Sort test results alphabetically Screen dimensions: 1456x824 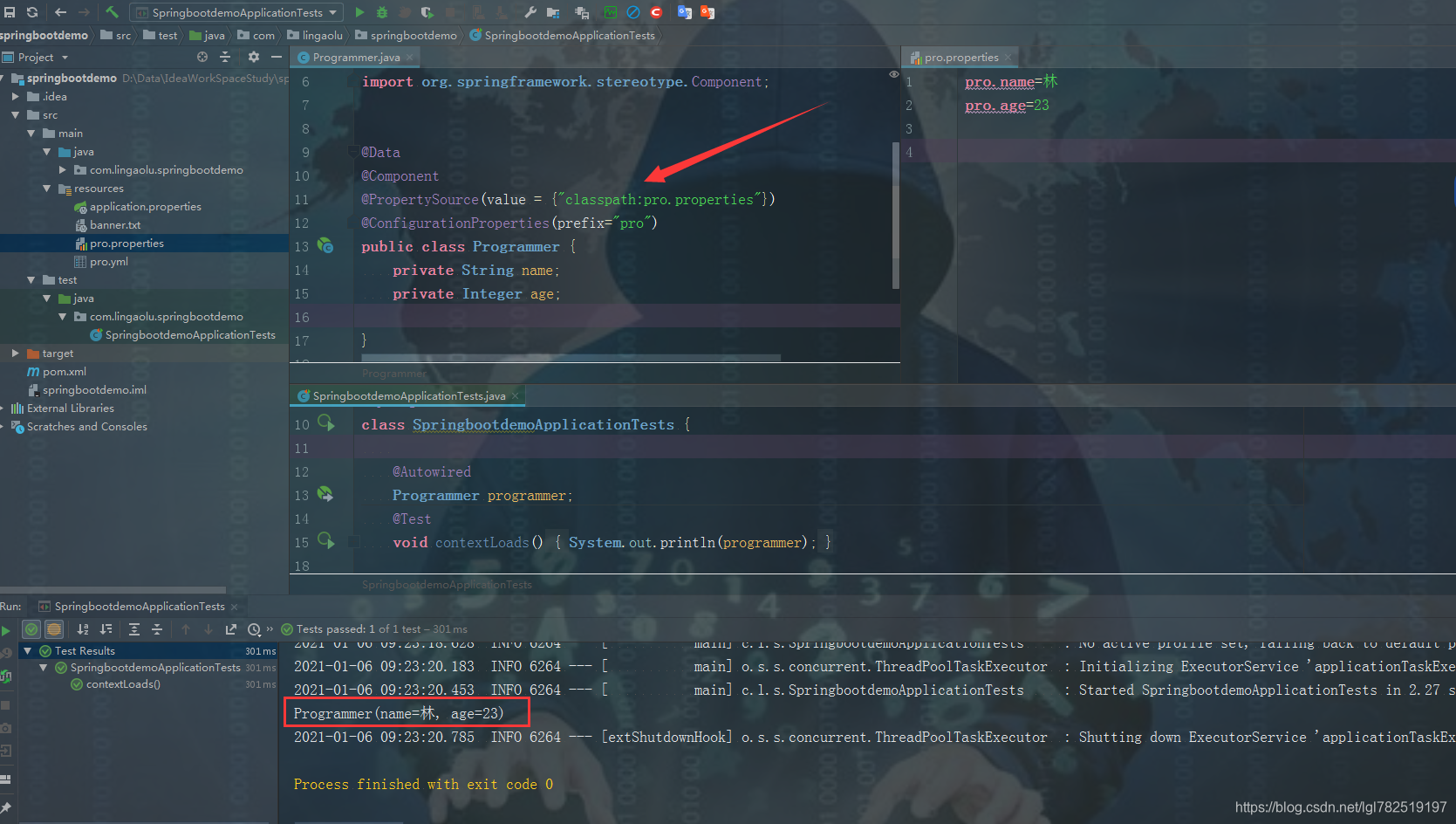(x=83, y=629)
